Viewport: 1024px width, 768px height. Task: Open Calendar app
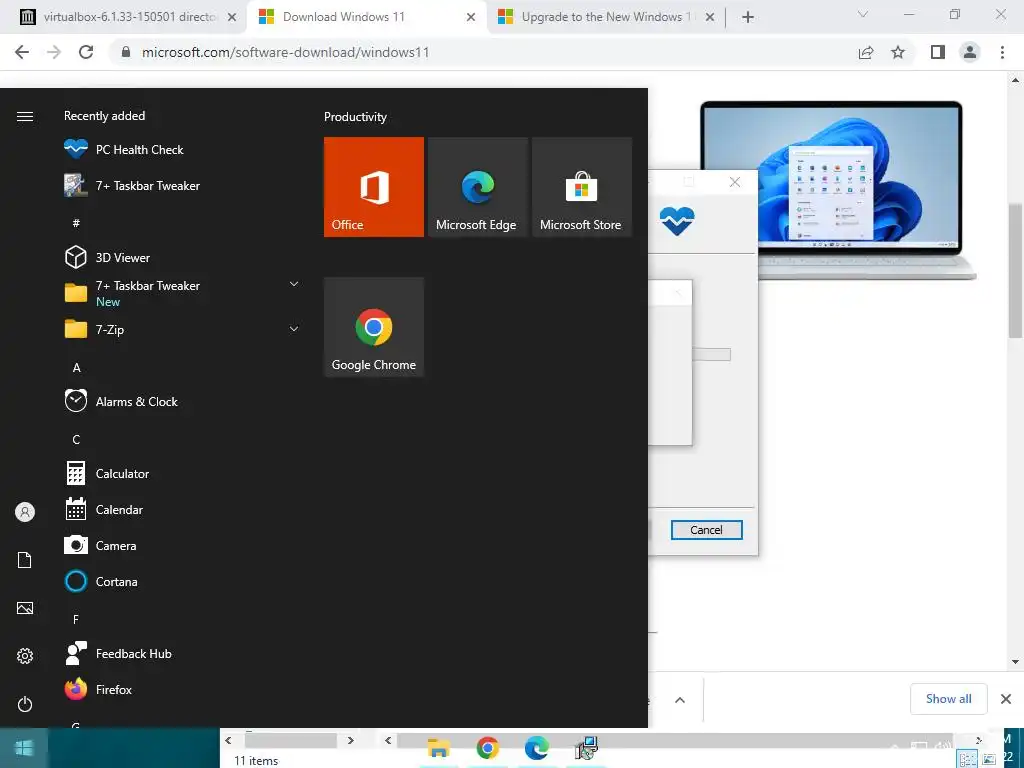[104, 509]
